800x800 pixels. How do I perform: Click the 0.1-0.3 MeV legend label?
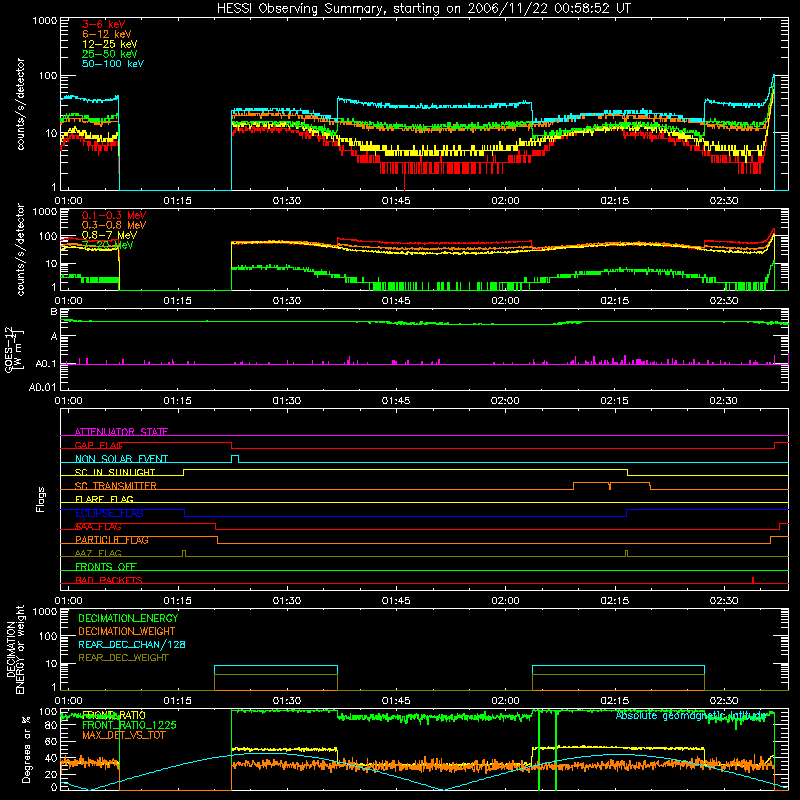[114, 215]
